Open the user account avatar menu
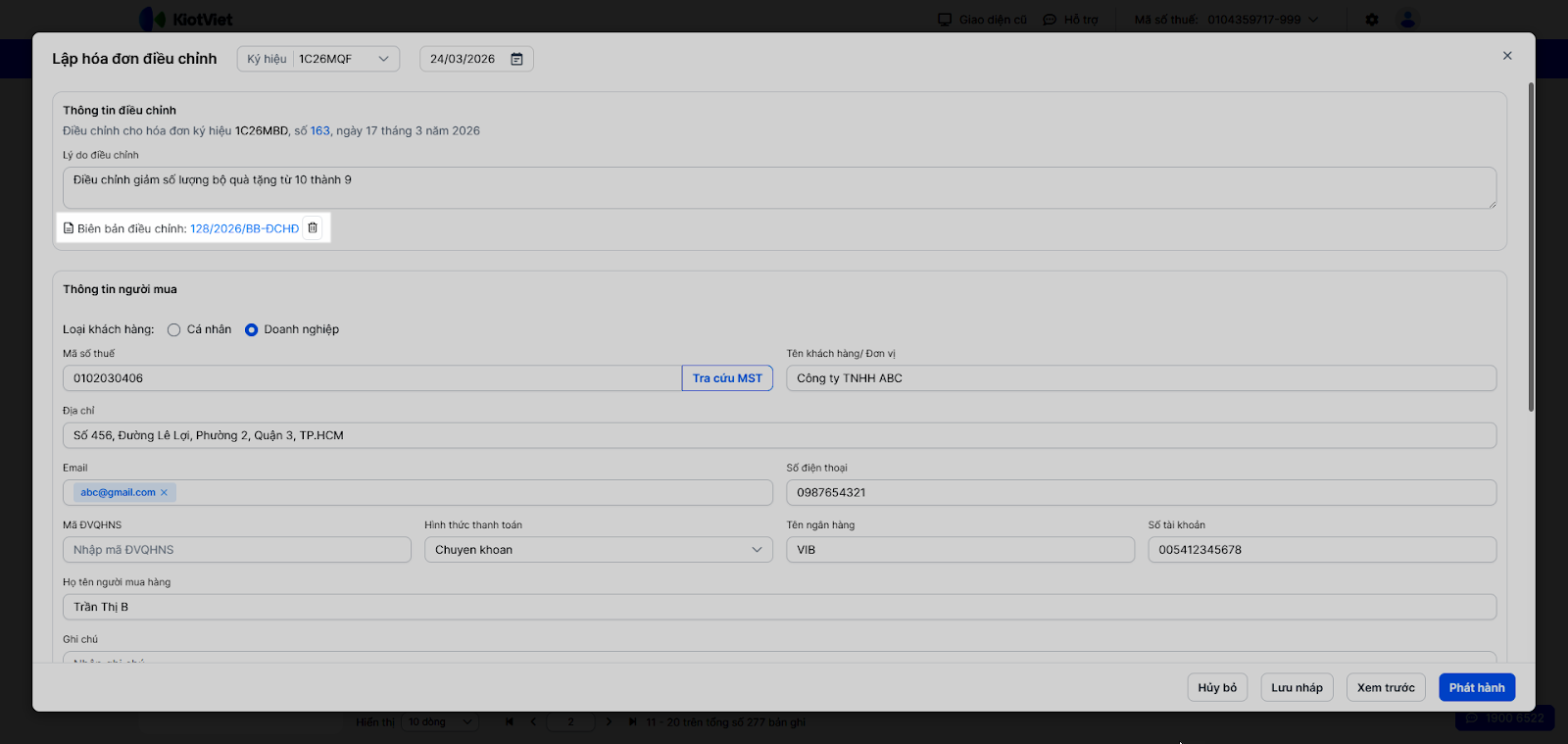1568x744 pixels. coord(1407,20)
